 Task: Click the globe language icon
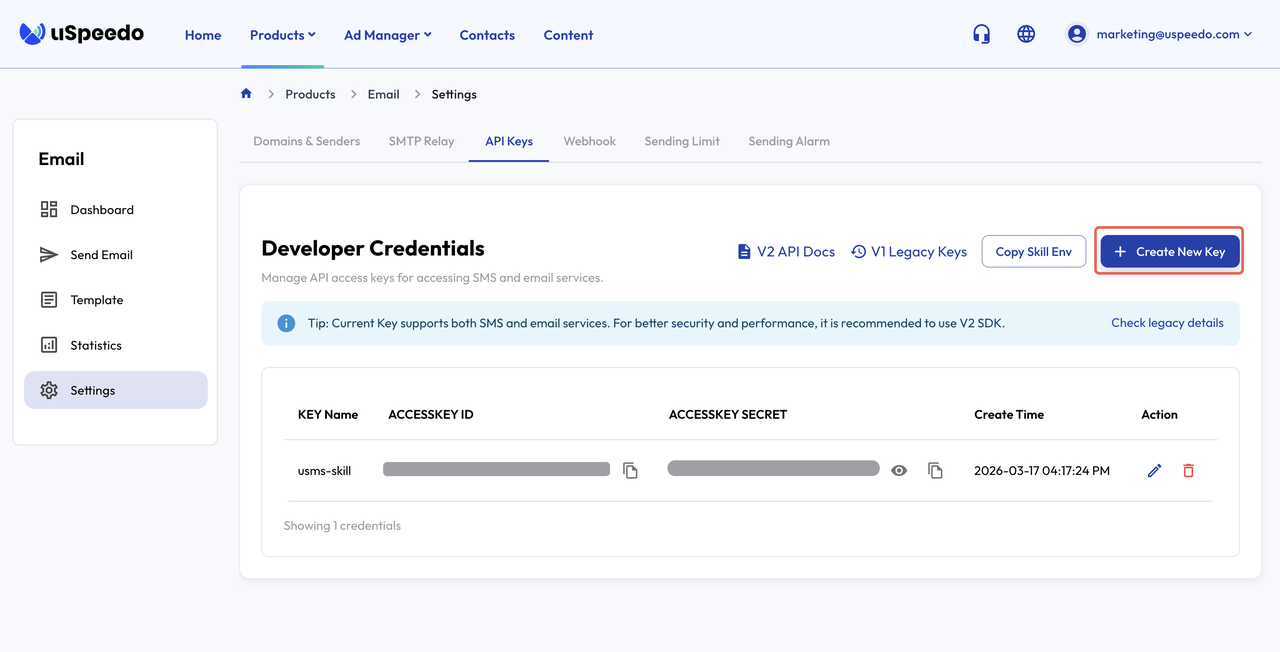pyautogui.click(x=1026, y=34)
